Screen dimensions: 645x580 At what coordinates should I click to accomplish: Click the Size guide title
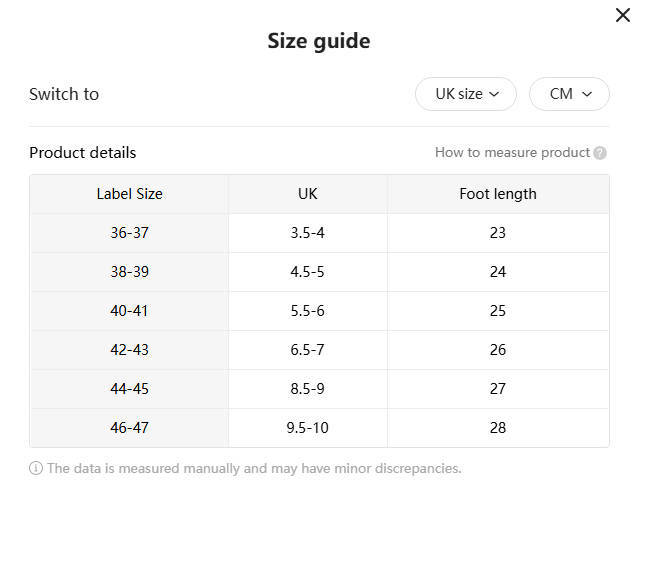pos(319,41)
